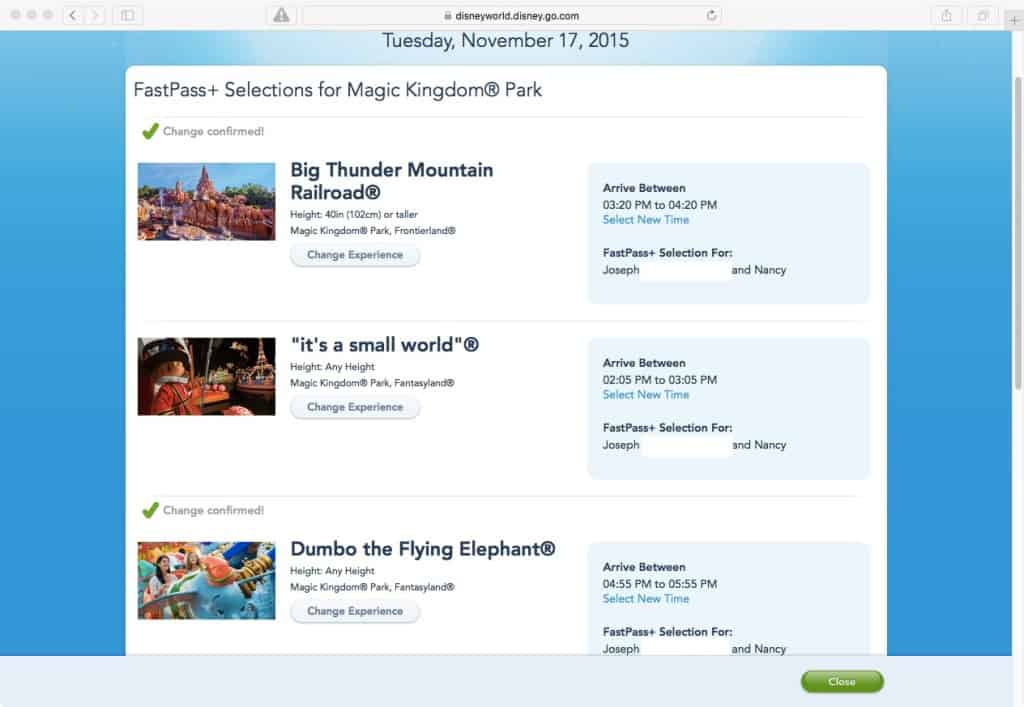Screen dimensions: 1024x707
Task: Click the 04:55 PM to 05:55 PM time
Action: pos(660,584)
